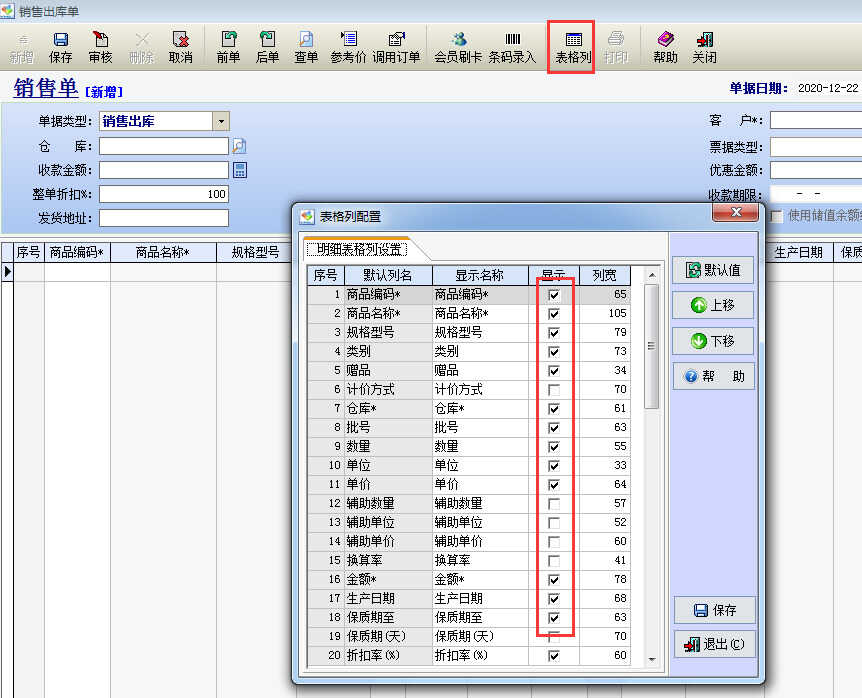
Task: Open 表格列 column settings
Action: [573, 47]
